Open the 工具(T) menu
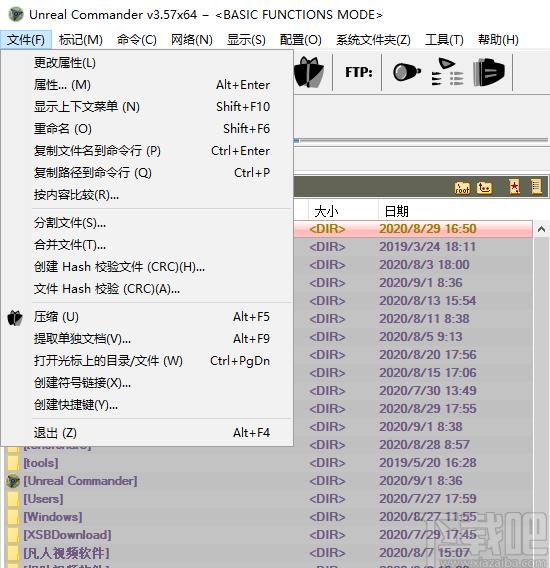This screenshot has height=568, width=550. coord(444,39)
